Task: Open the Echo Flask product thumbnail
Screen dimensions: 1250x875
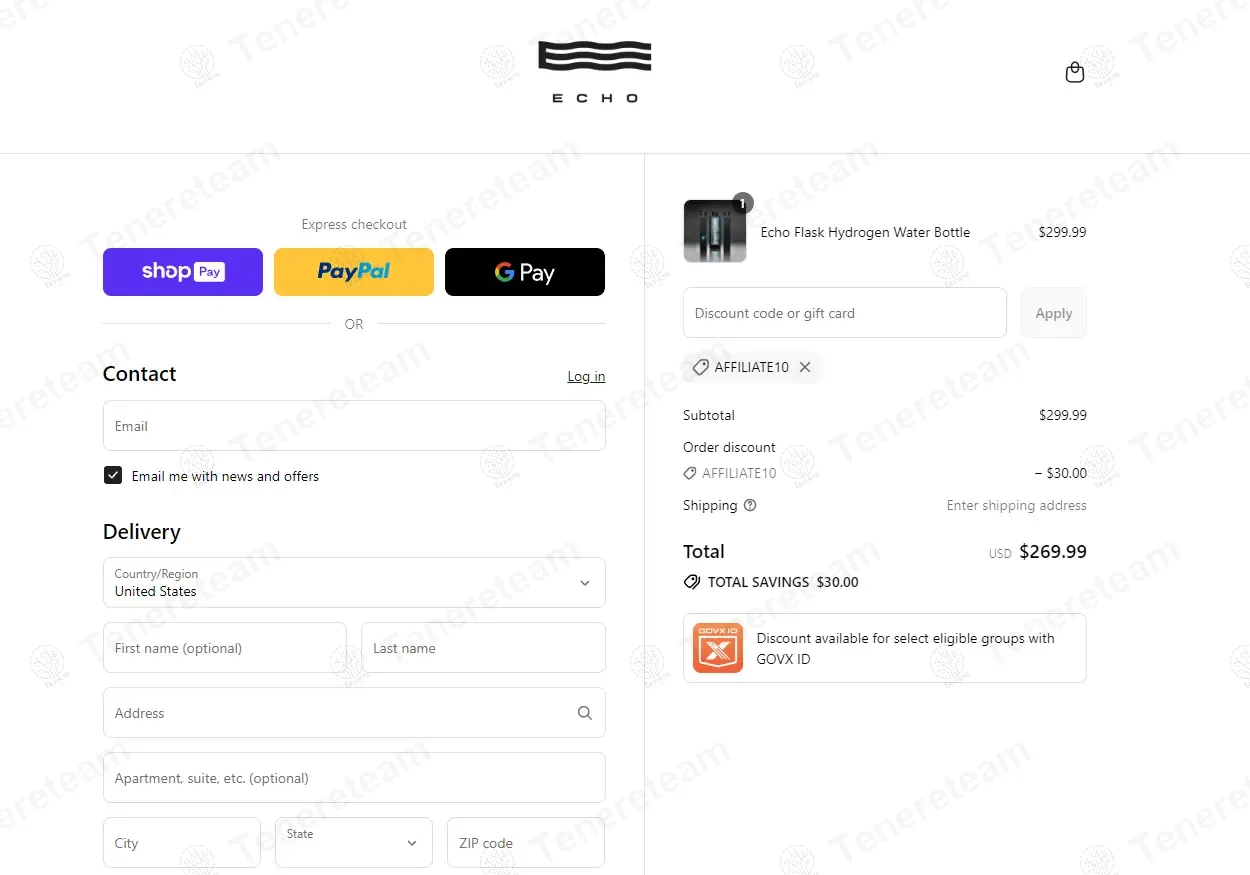Action: point(715,231)
